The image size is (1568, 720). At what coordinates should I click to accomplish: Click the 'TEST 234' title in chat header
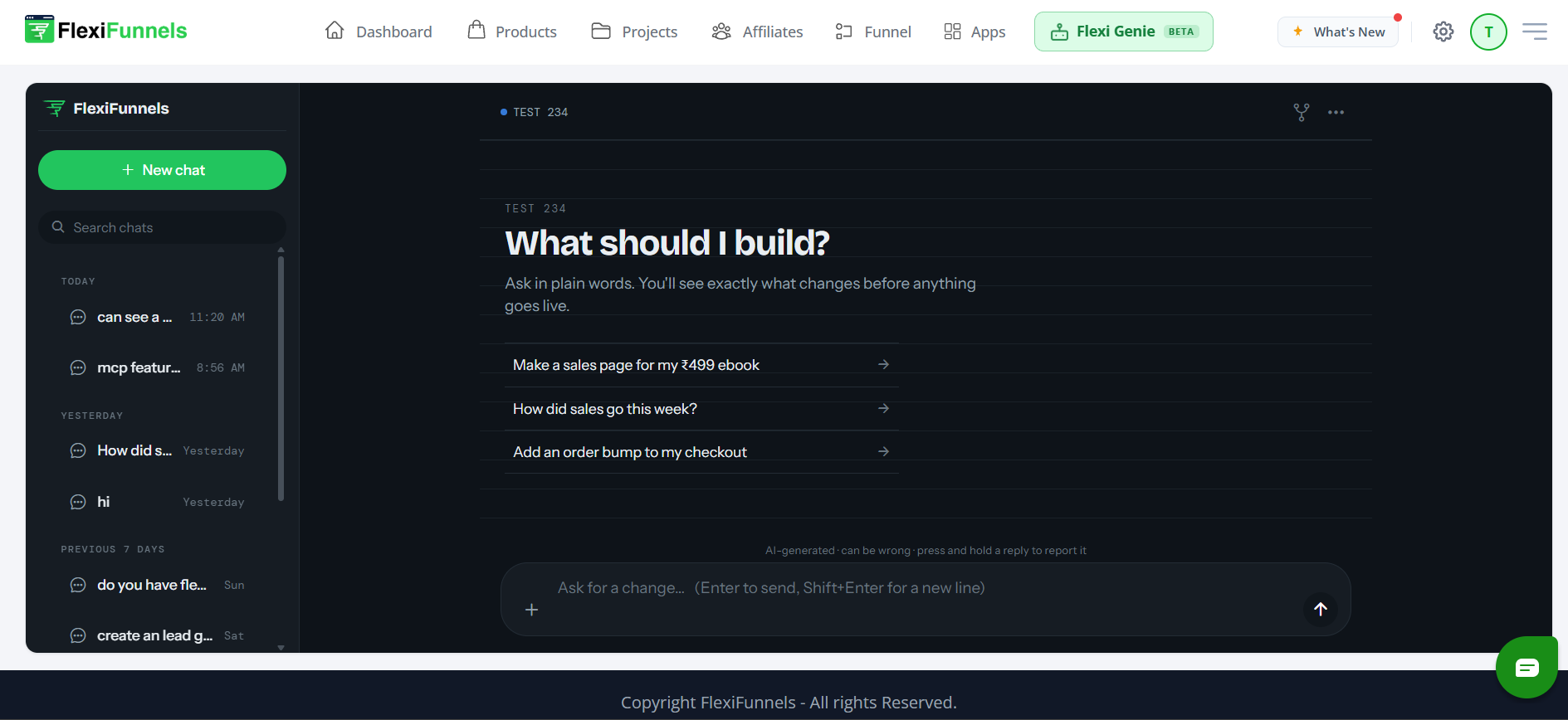[x=540, y=112]
